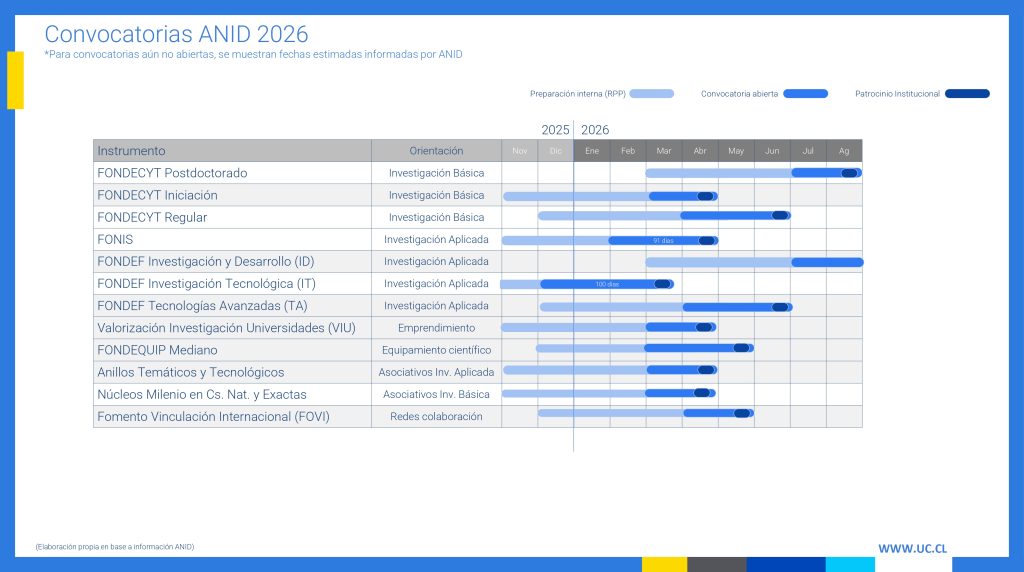Click Fomento Vinculación Internacional (FOVI) row label

[x=213, y=416]
